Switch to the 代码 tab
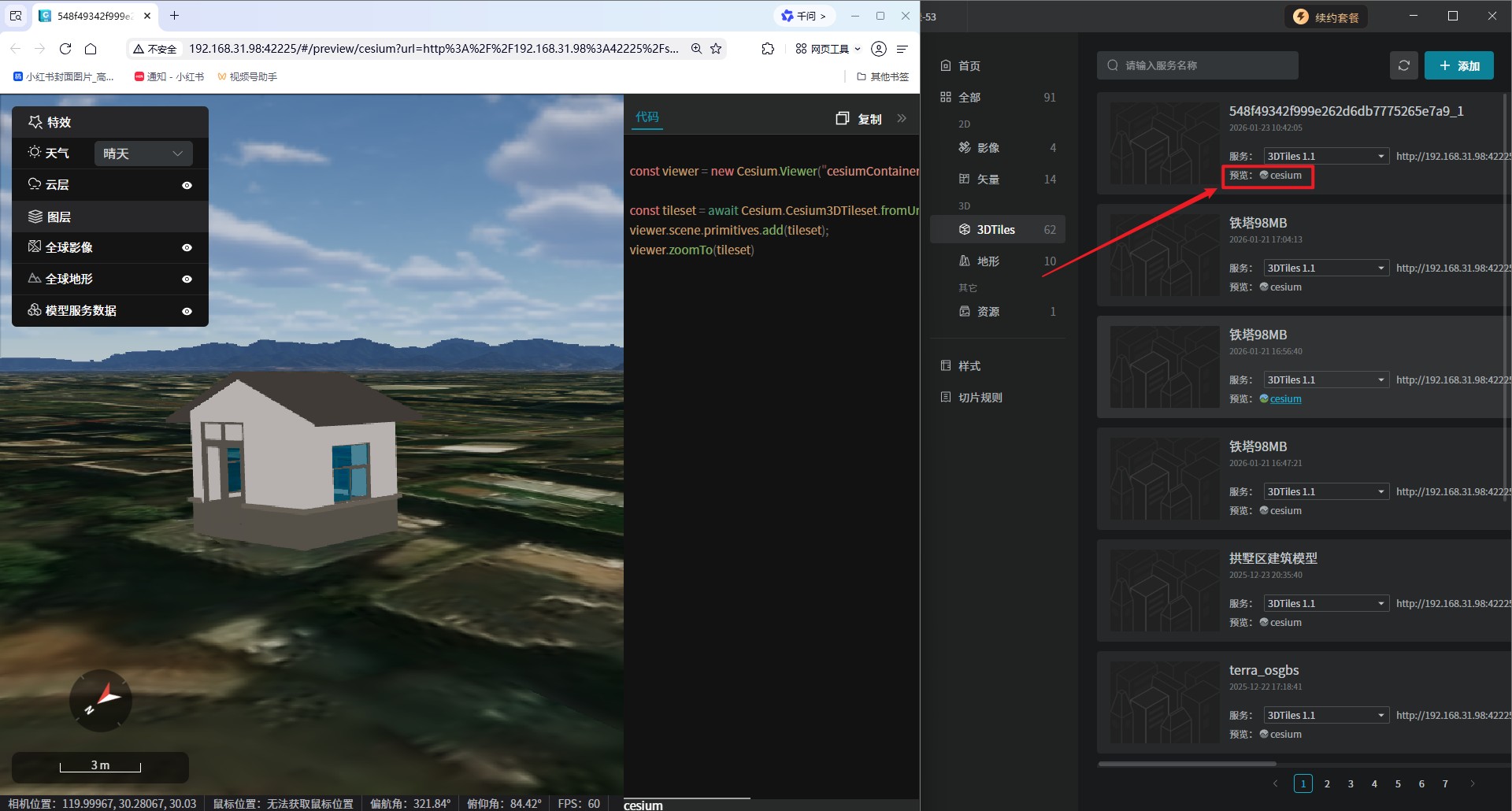 coord(647,117)
